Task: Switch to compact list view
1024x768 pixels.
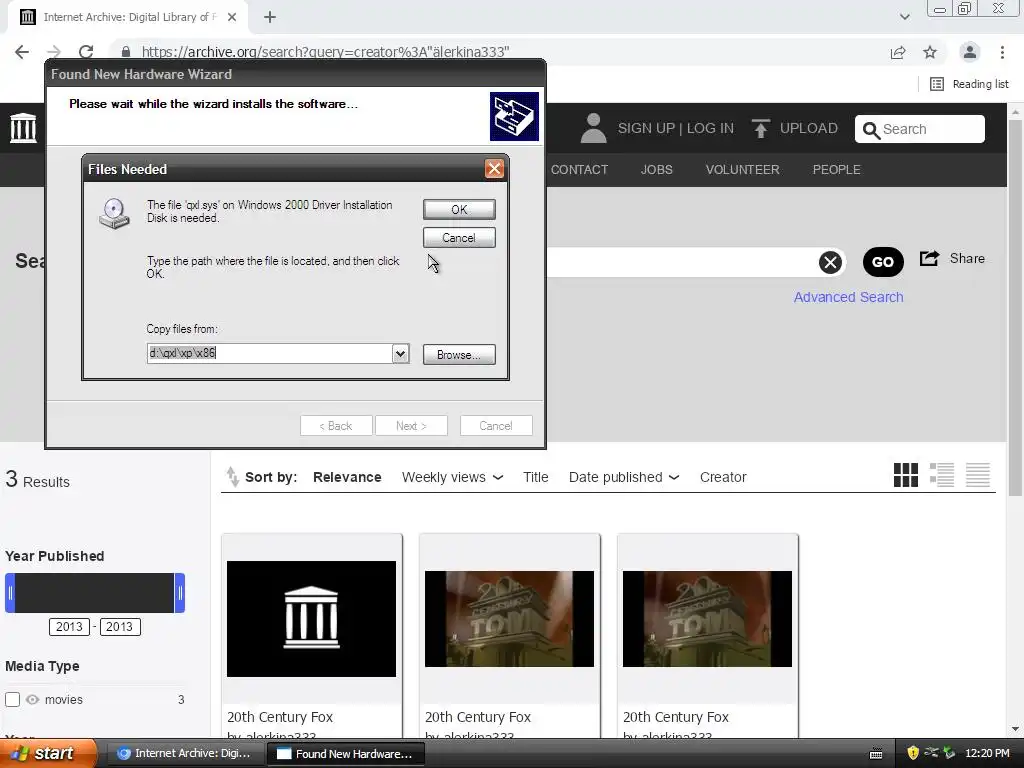Action: 978,475
